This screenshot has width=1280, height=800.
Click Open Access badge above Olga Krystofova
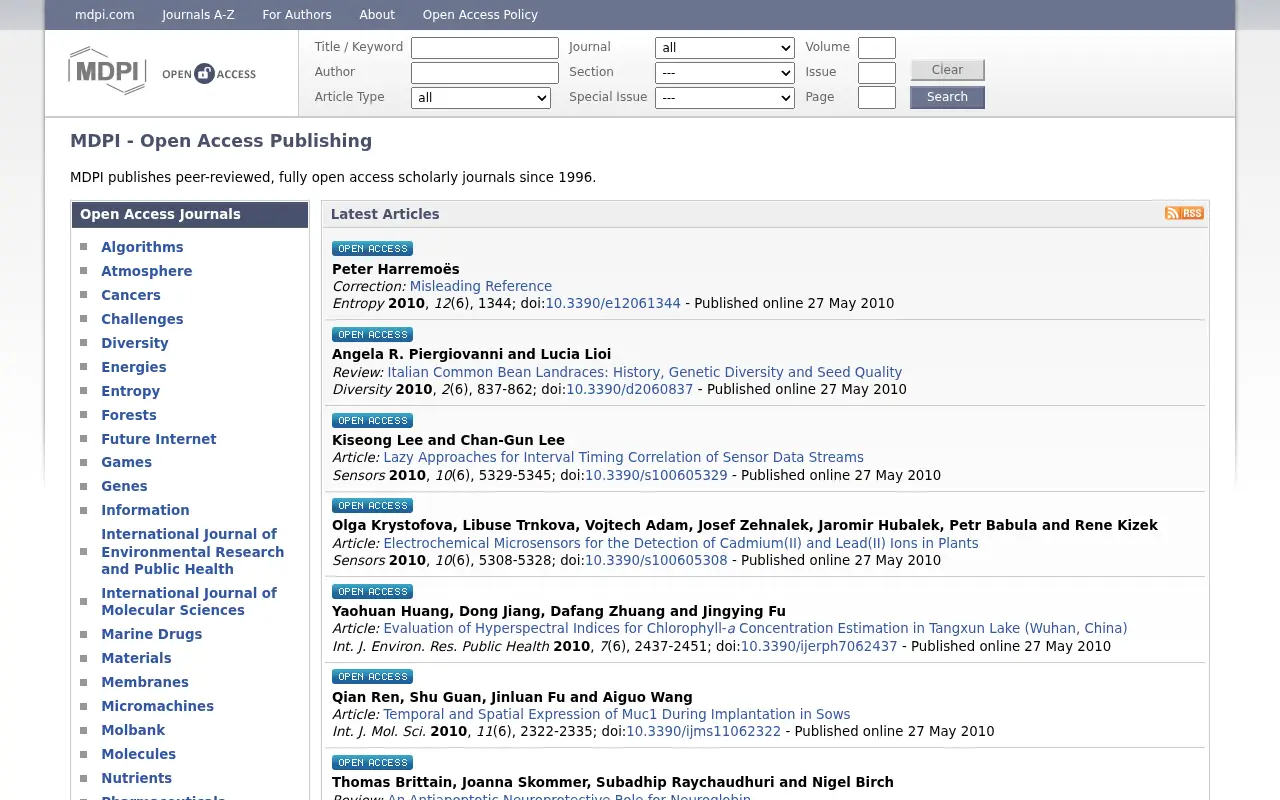pyautogui.click(x=372, y=505)
